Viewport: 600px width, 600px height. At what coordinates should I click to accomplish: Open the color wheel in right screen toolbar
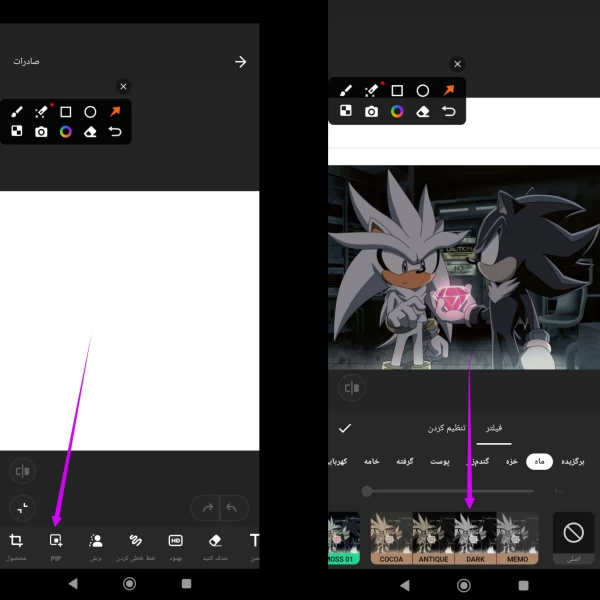[397, 111]
